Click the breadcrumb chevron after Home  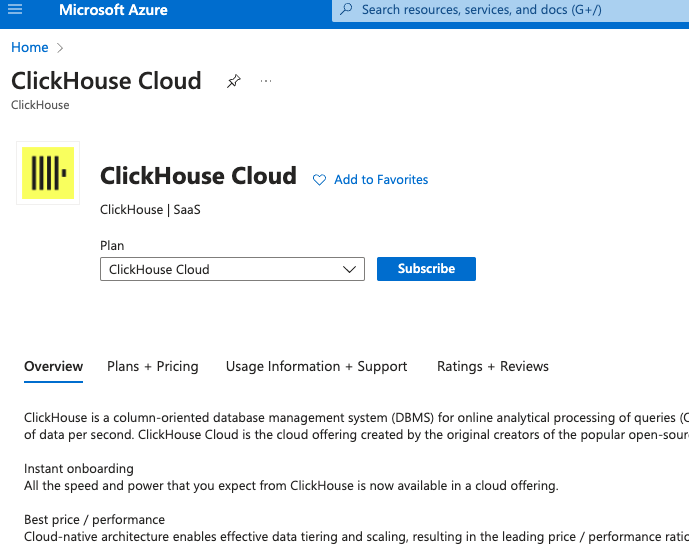coord(61,48)
